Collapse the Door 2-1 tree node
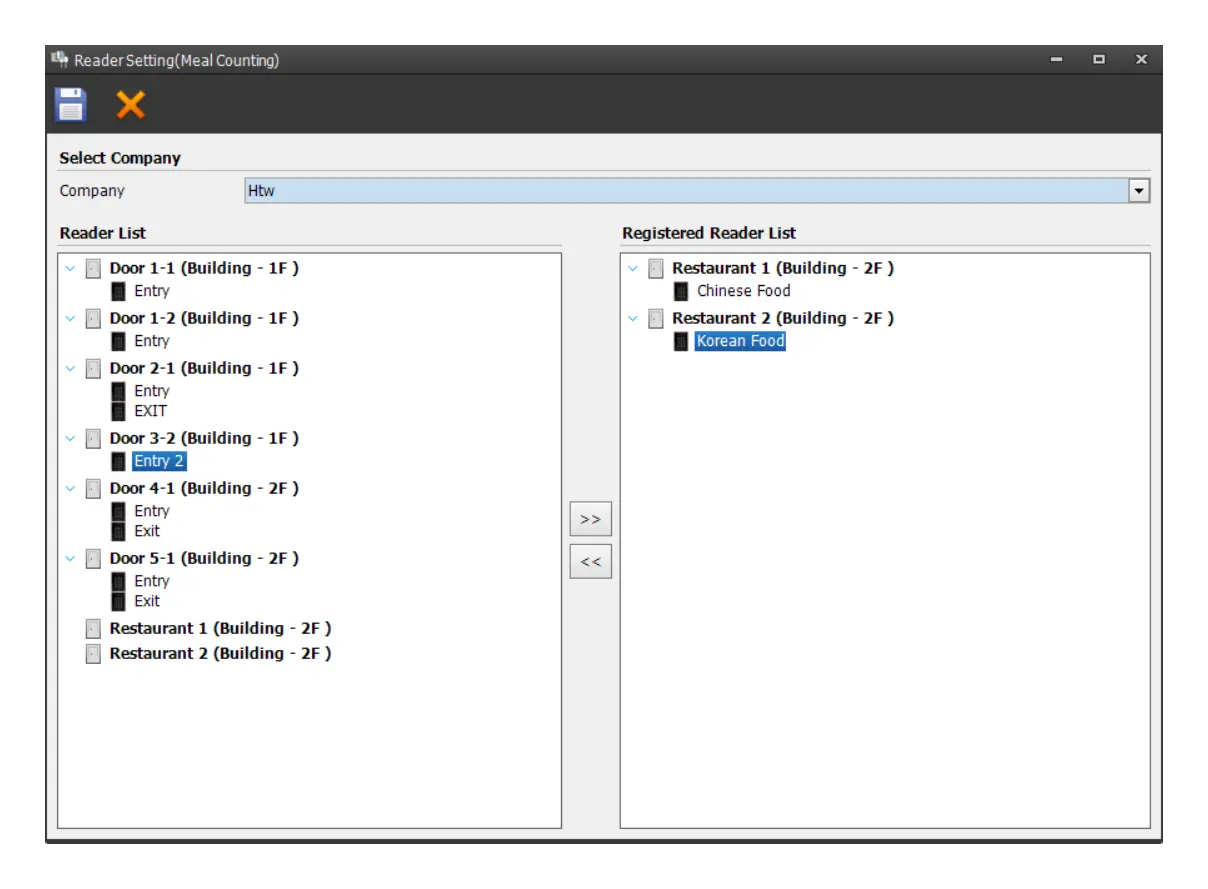Image resolution: width=1208 pixels, height=889 pixels. pyautogui.click(x=70, y=368)
